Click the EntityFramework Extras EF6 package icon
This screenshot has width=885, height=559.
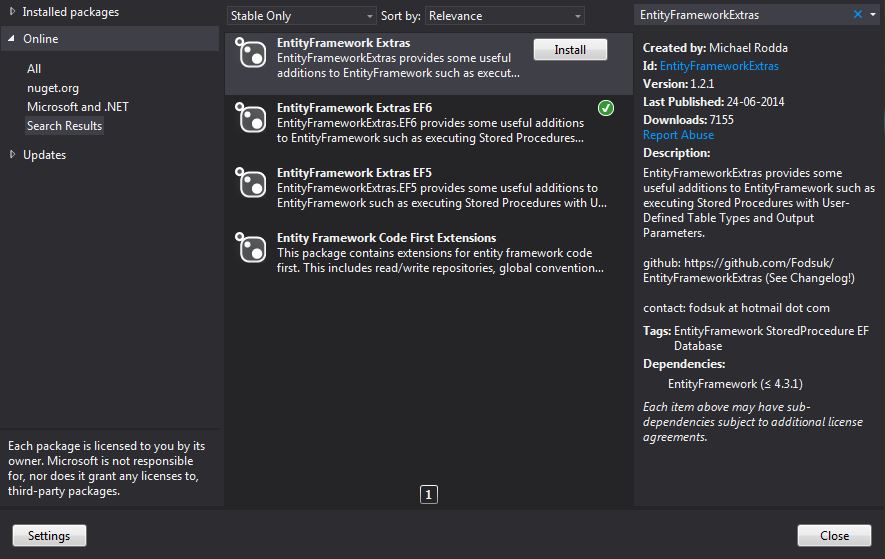[251, 118]
